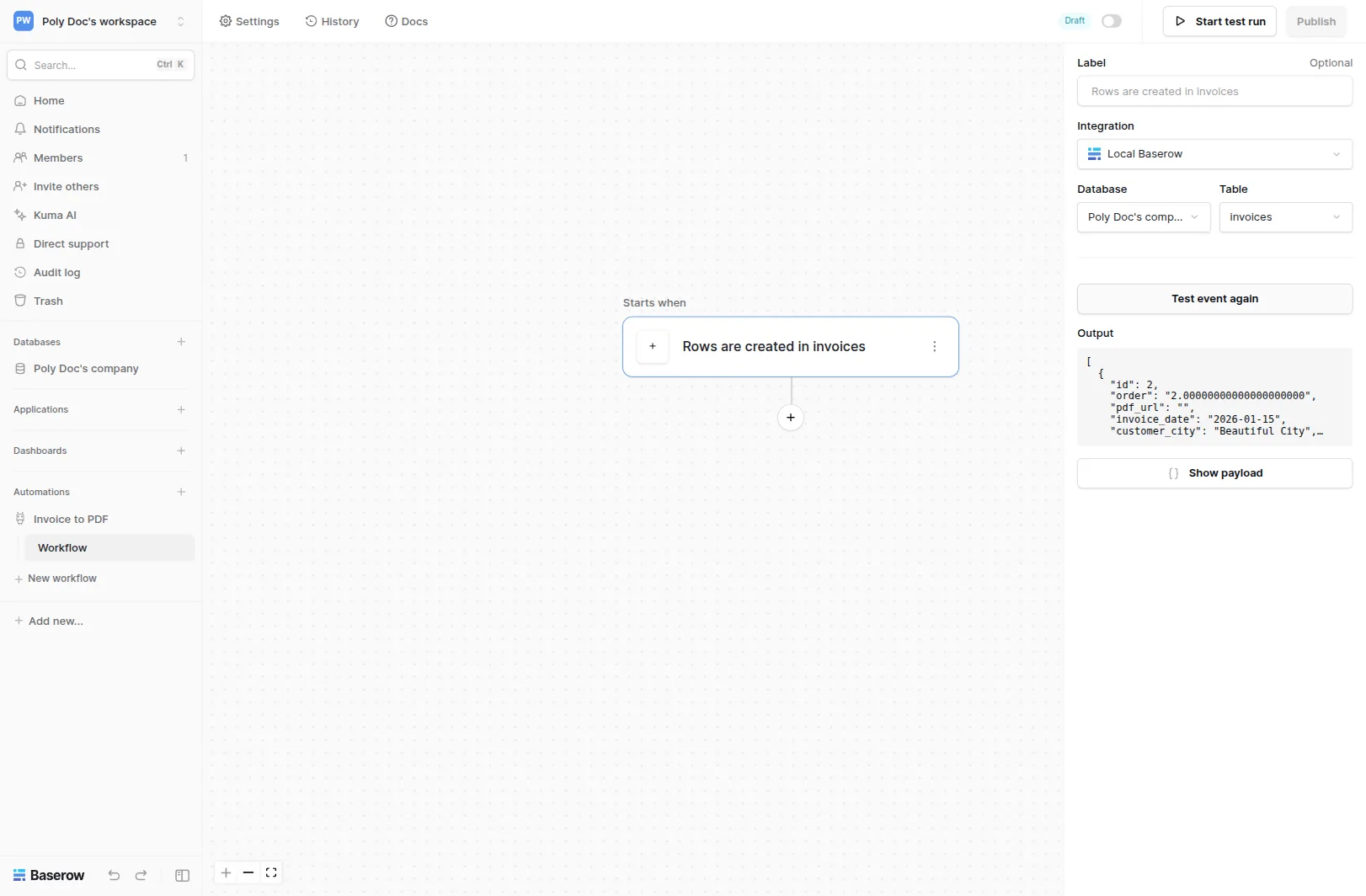The image size is (1366, 896).
Task: Click the Direct support lock icon
Action: click(20, 243)
